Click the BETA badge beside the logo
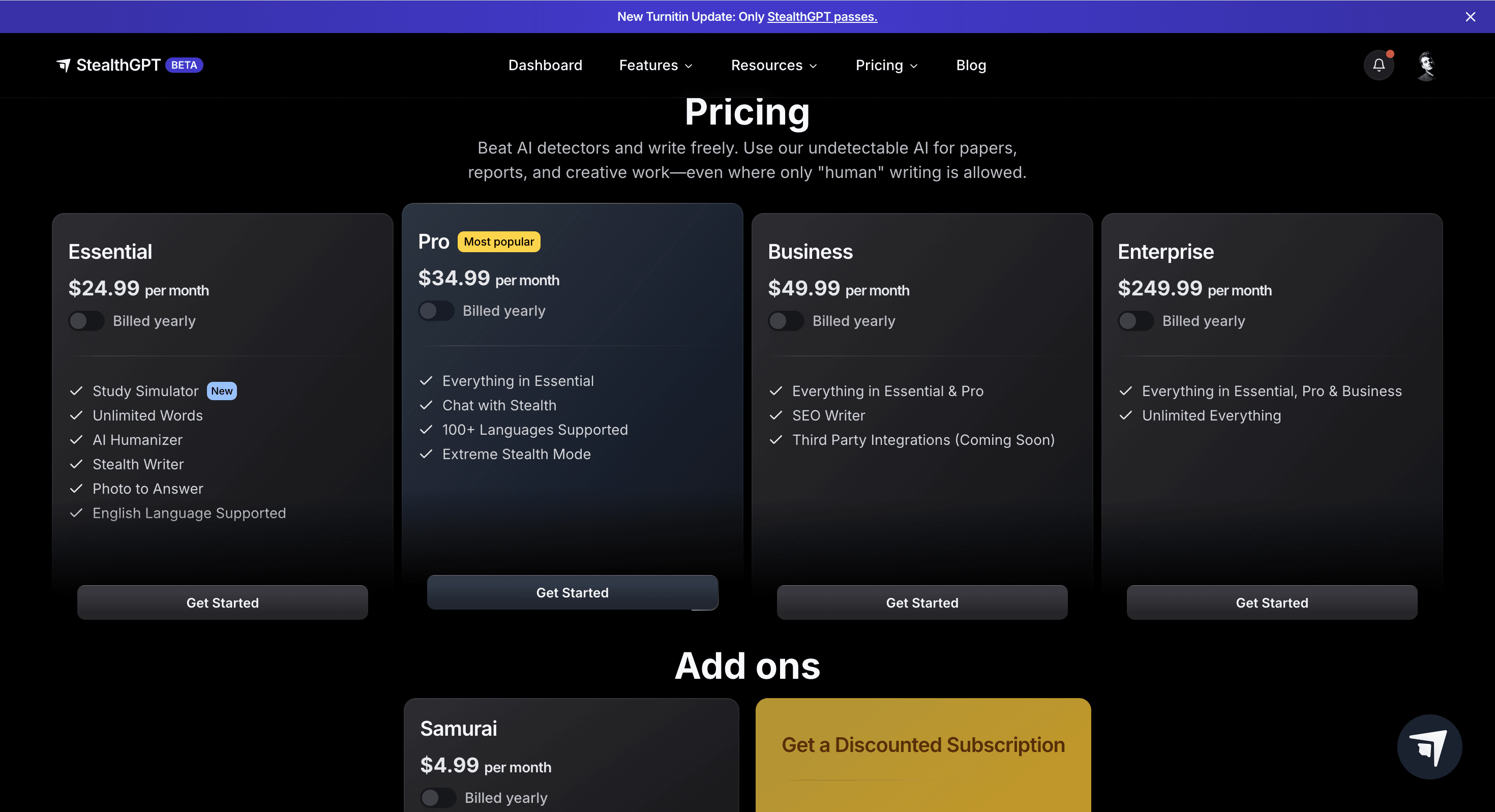 pyautogui.click(x=184, y=65)
